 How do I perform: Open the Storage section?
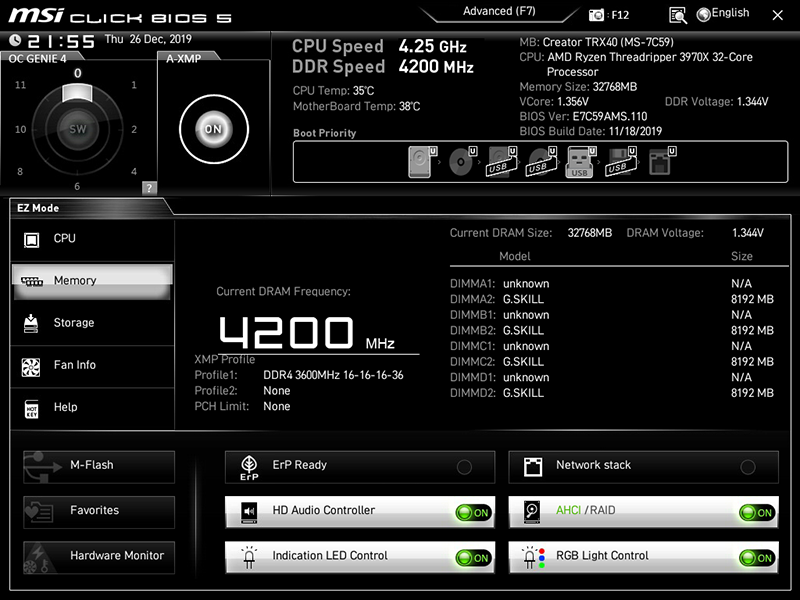click(x=92, y=323)
